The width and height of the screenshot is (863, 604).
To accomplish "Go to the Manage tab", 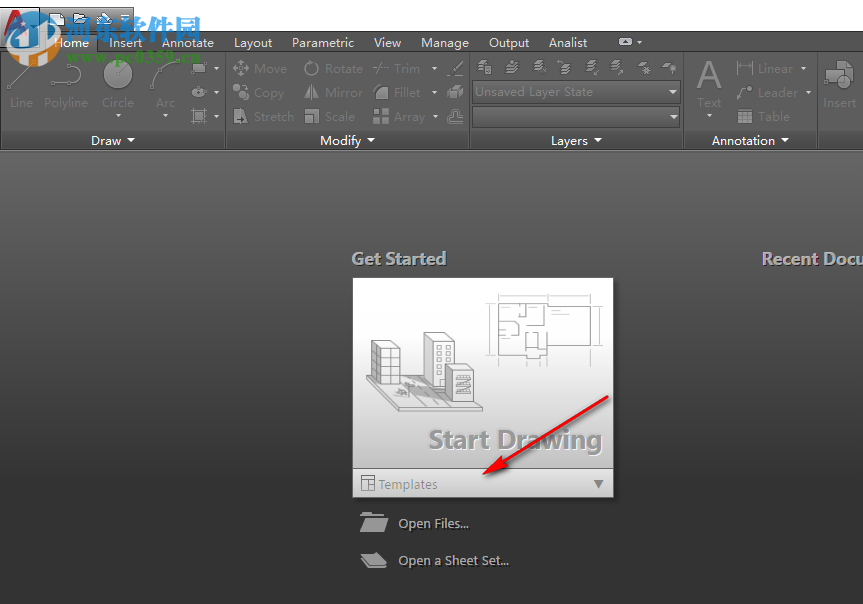I will [x=445, y=43].
